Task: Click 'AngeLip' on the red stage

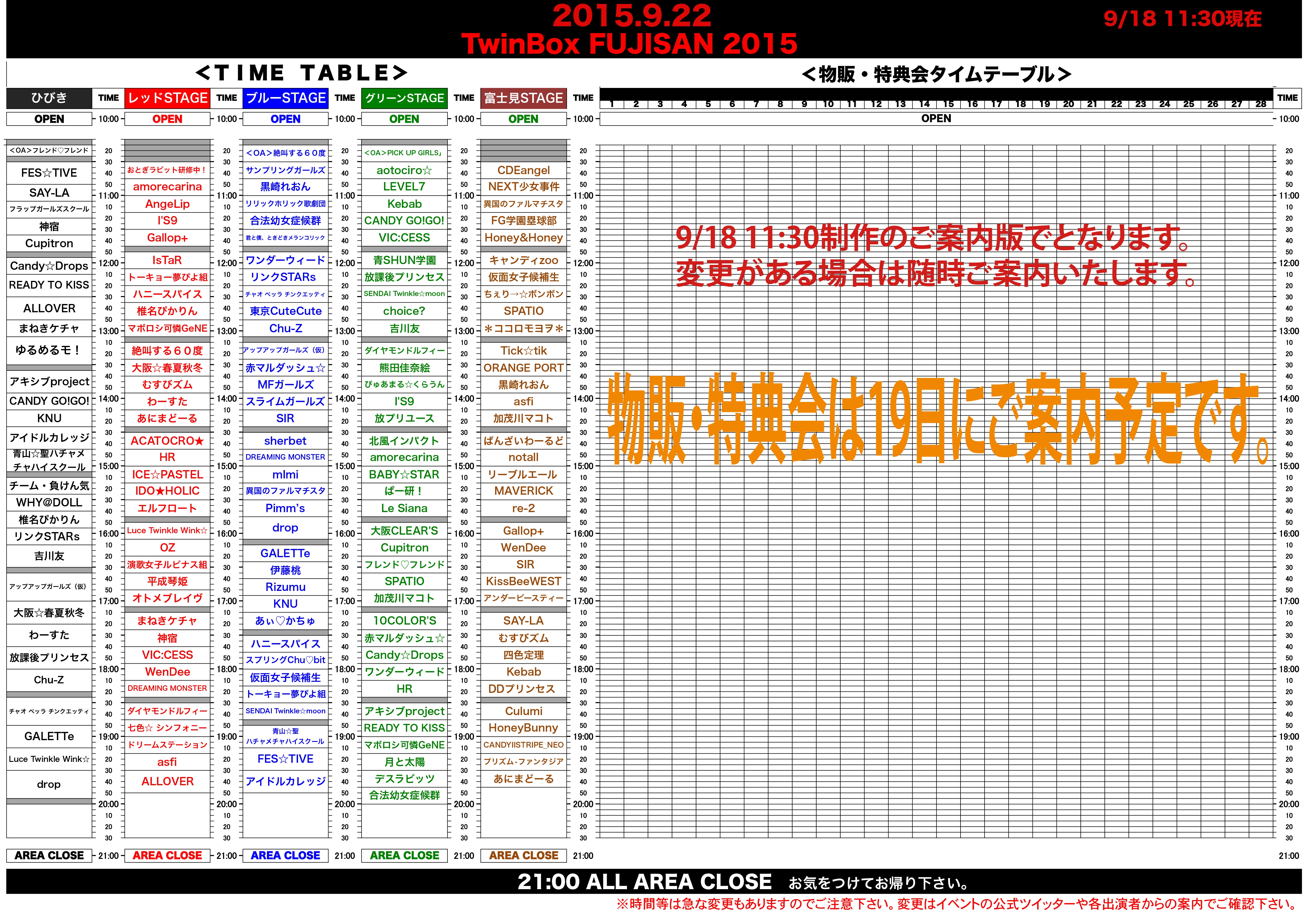Action: pos(167,204)
